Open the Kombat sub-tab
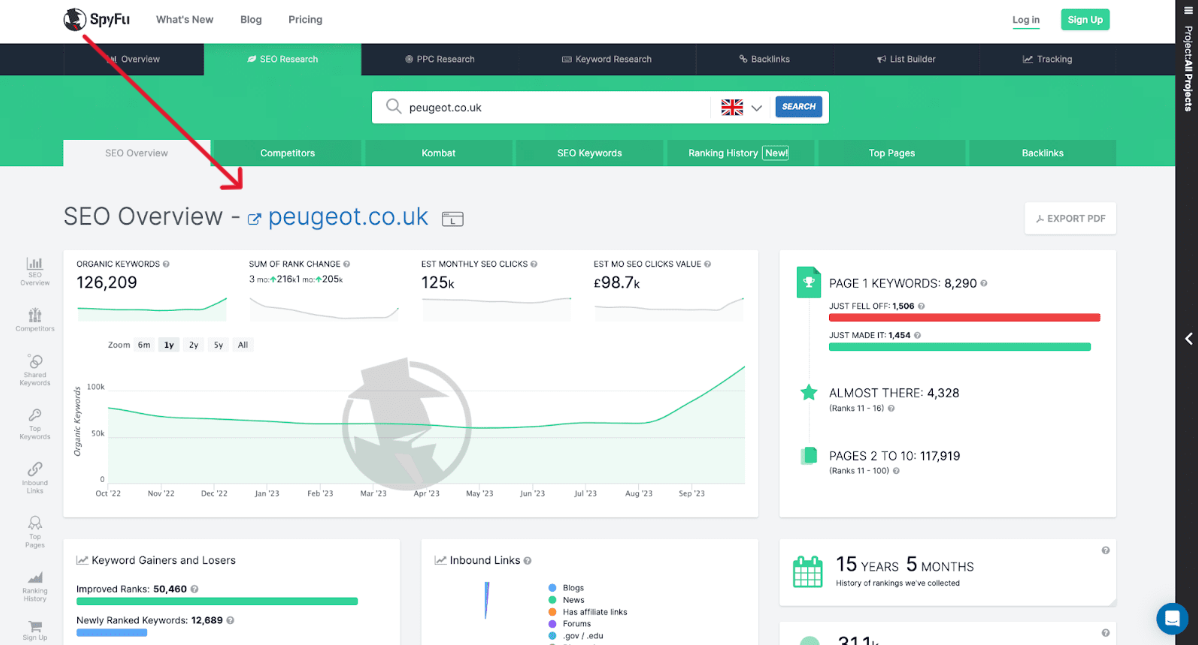 439,153
